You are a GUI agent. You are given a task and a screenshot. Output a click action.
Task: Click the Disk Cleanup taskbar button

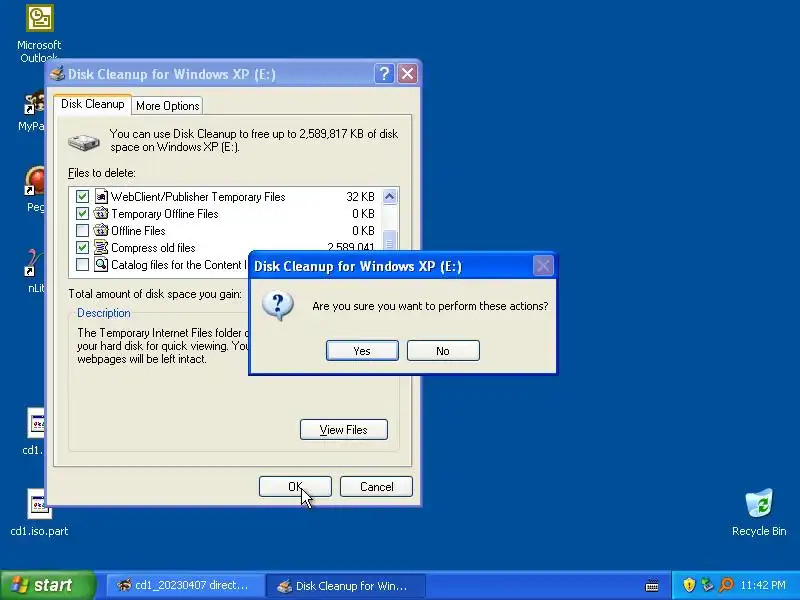coord(345,586)
